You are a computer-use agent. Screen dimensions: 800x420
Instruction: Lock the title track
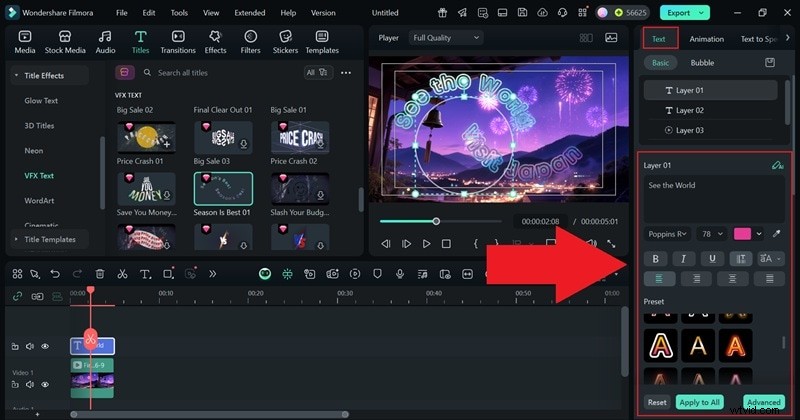click(15, 346)
